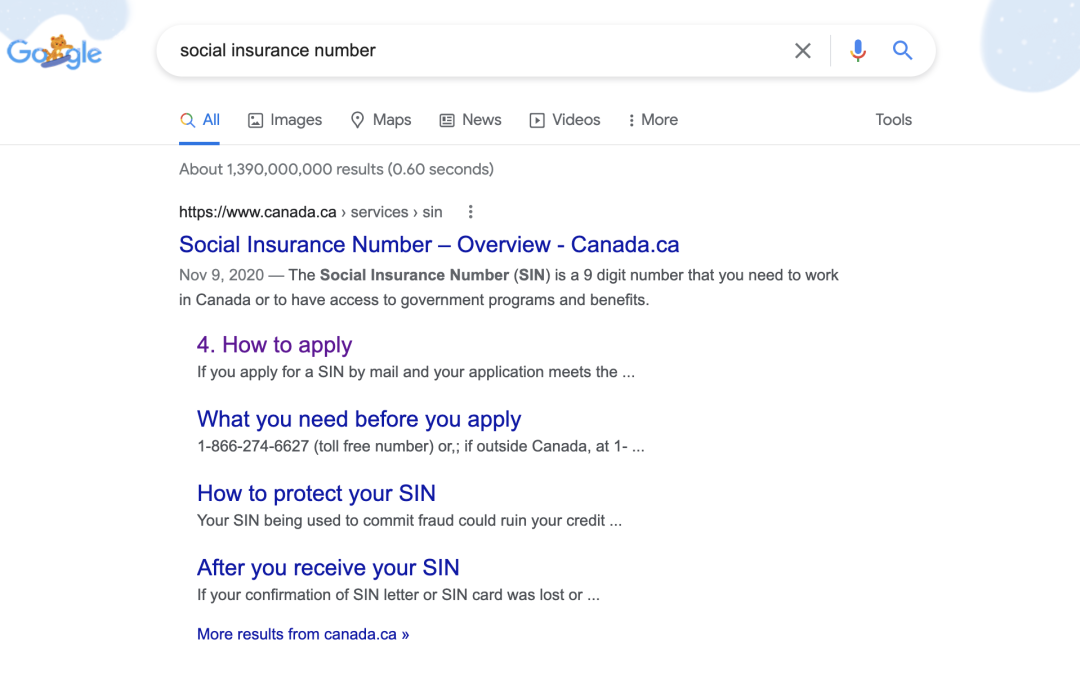This screenshot has width=1080, height=680.
Task: Click the News tab newspaper icon
Action: [x=447, y=121]
